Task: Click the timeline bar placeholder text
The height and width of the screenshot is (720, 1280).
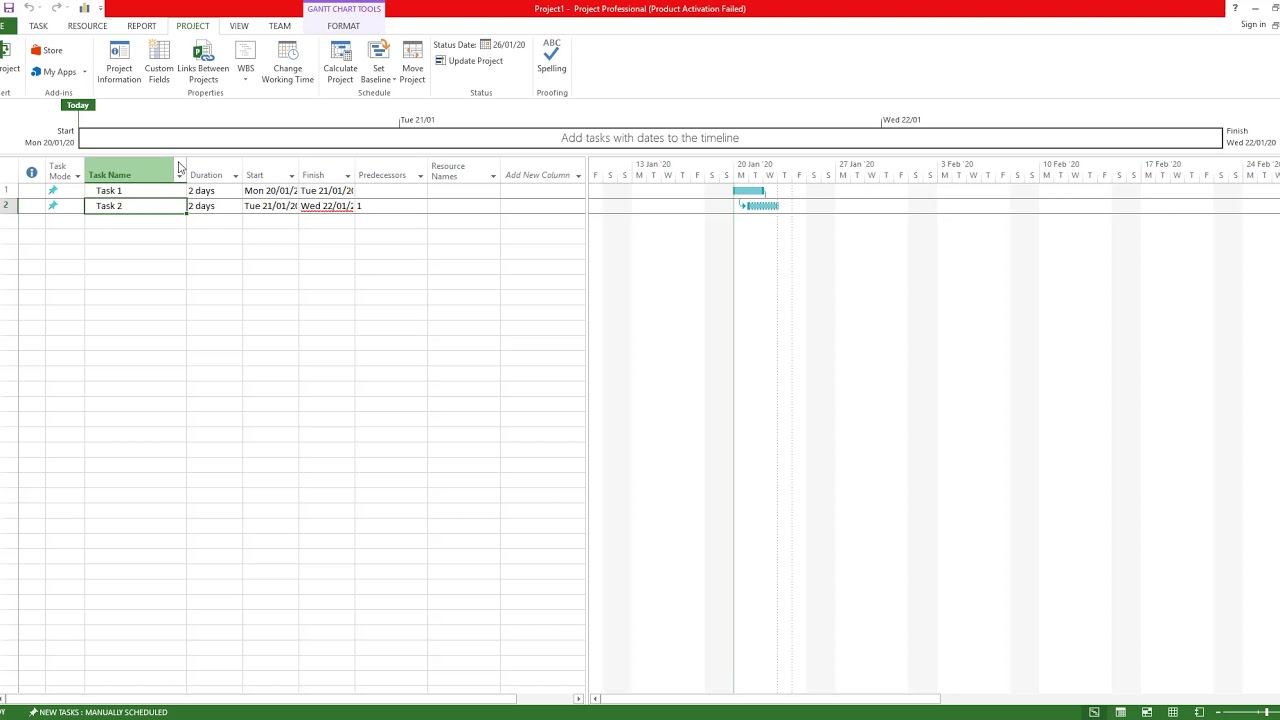Action: (650, 138)
